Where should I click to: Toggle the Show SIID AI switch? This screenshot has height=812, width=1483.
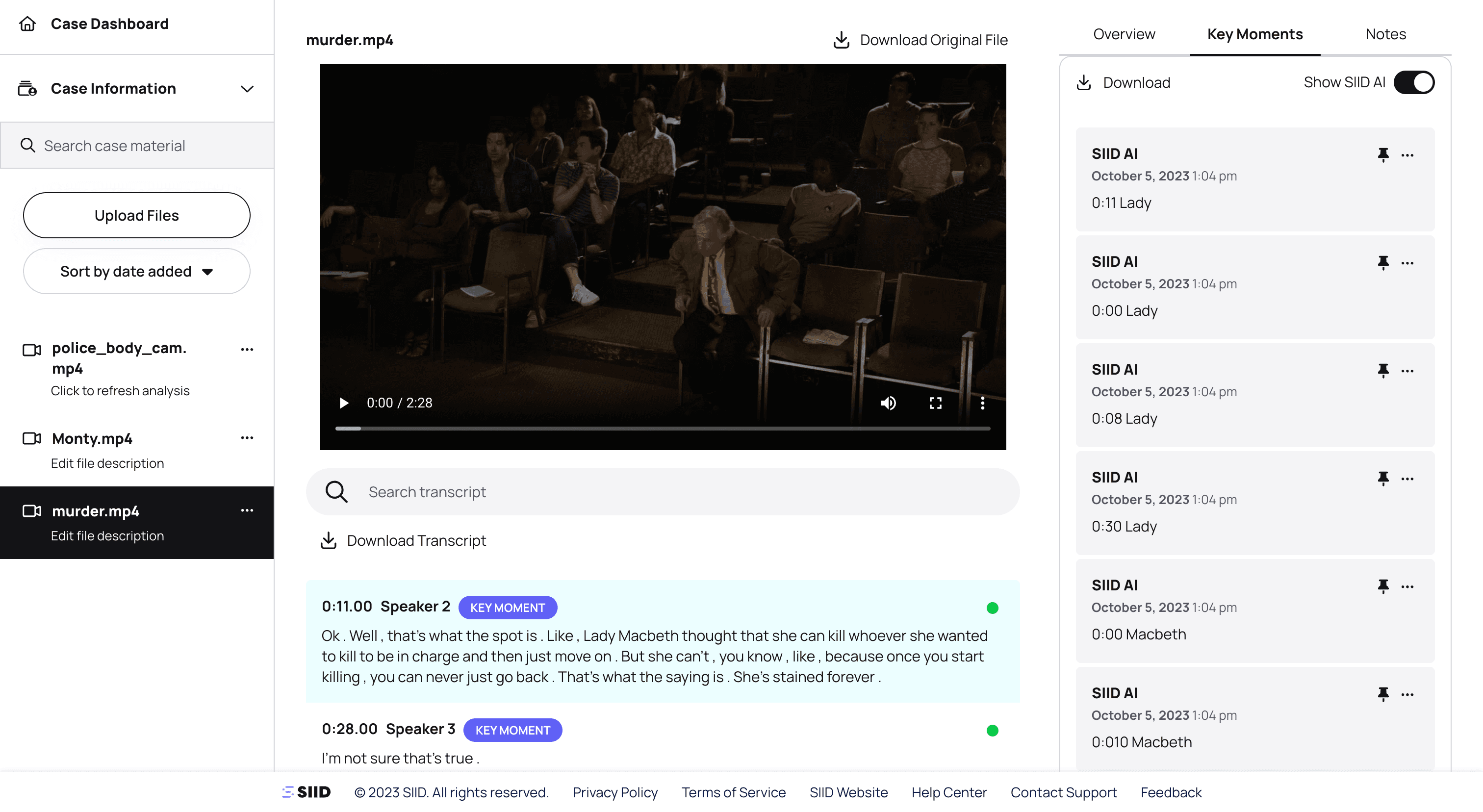coord(1413,82)
